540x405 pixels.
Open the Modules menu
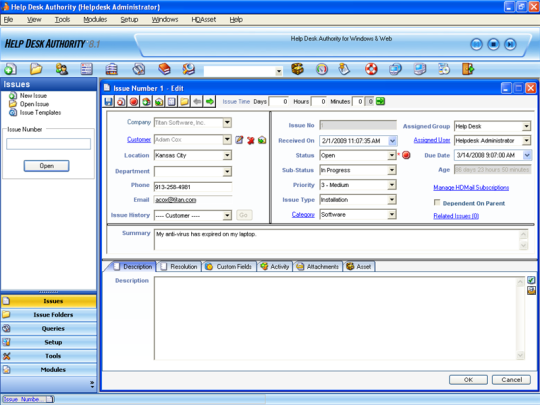(x=95, y=20)
